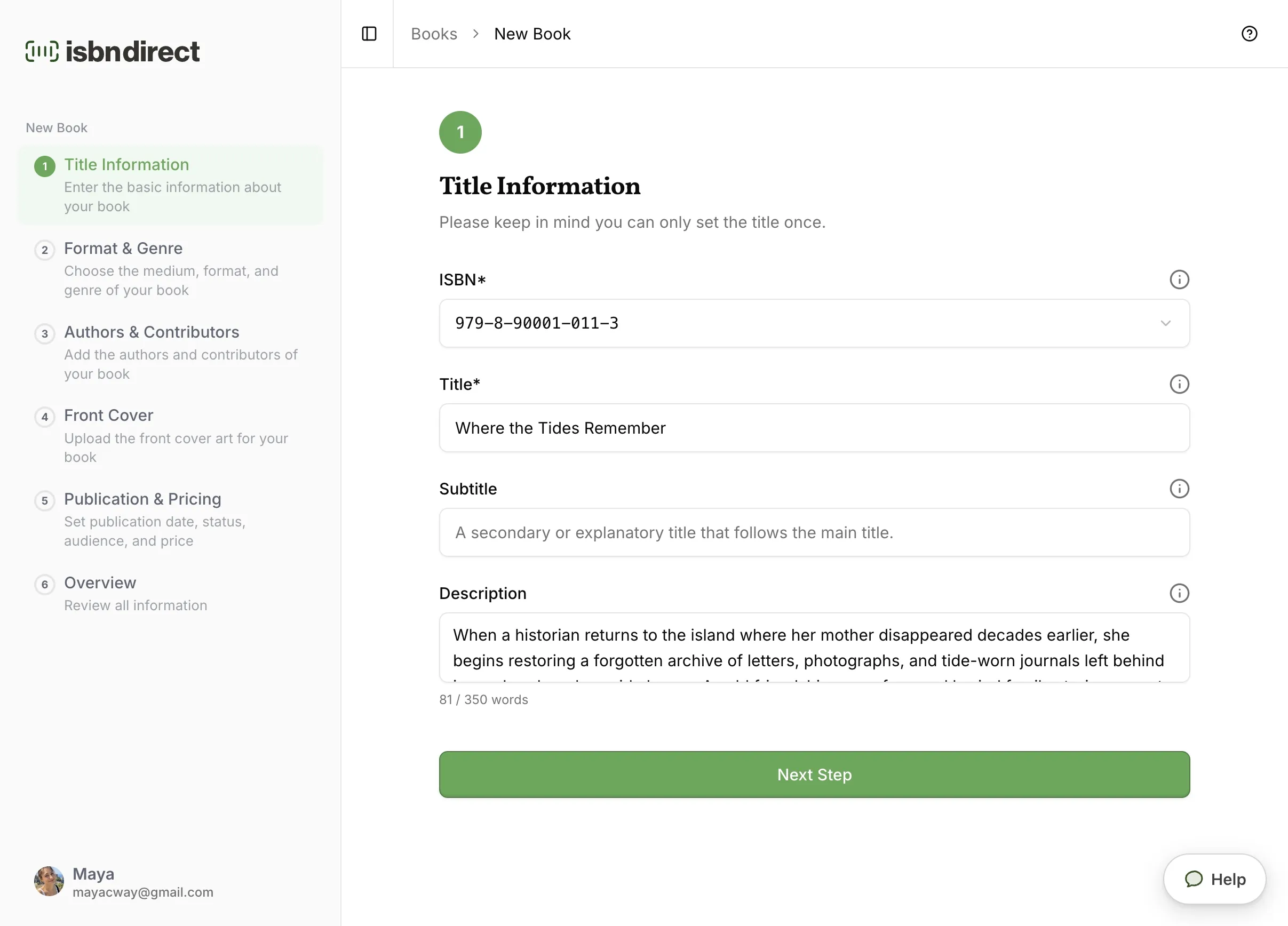Open the help question mark icon
The image size is (1288, 926).
tap(1249, 34)
